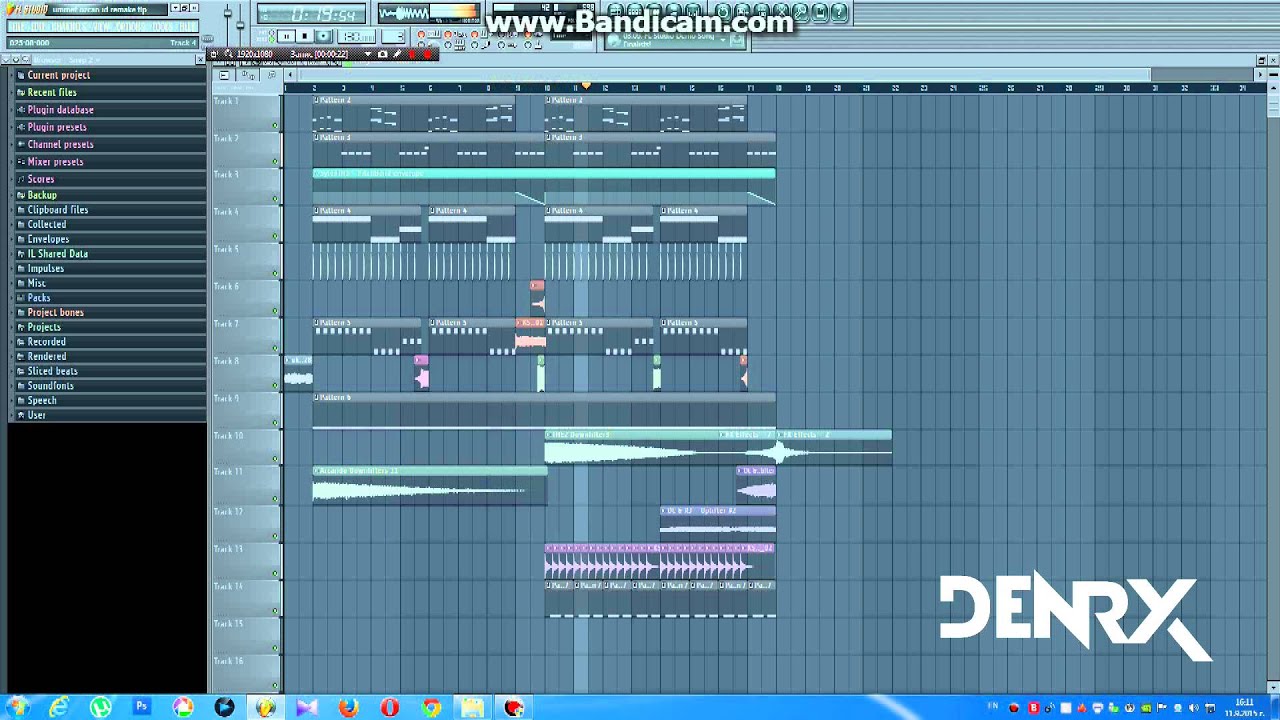Open the Bandicam overlay dropdown arrow
Screen dimensions: 1280x720
pos(368,54)
